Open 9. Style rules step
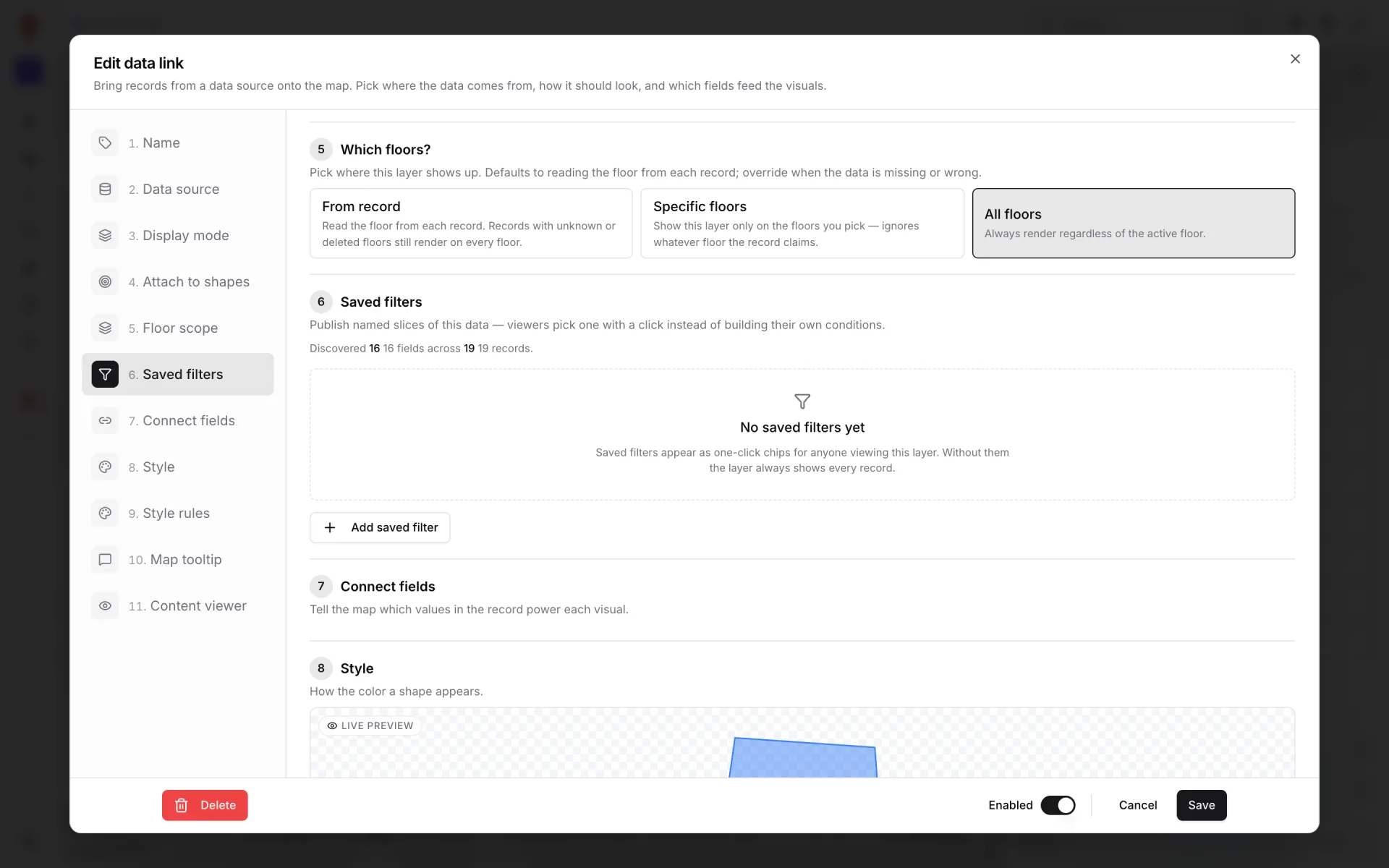Image resolution: width=1389 pixels, height=868 pixels. (178, 513)
